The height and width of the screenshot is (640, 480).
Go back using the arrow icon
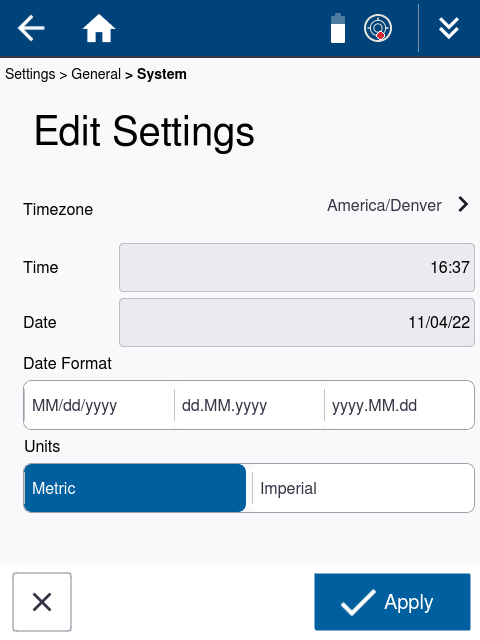tap(31, 28)
